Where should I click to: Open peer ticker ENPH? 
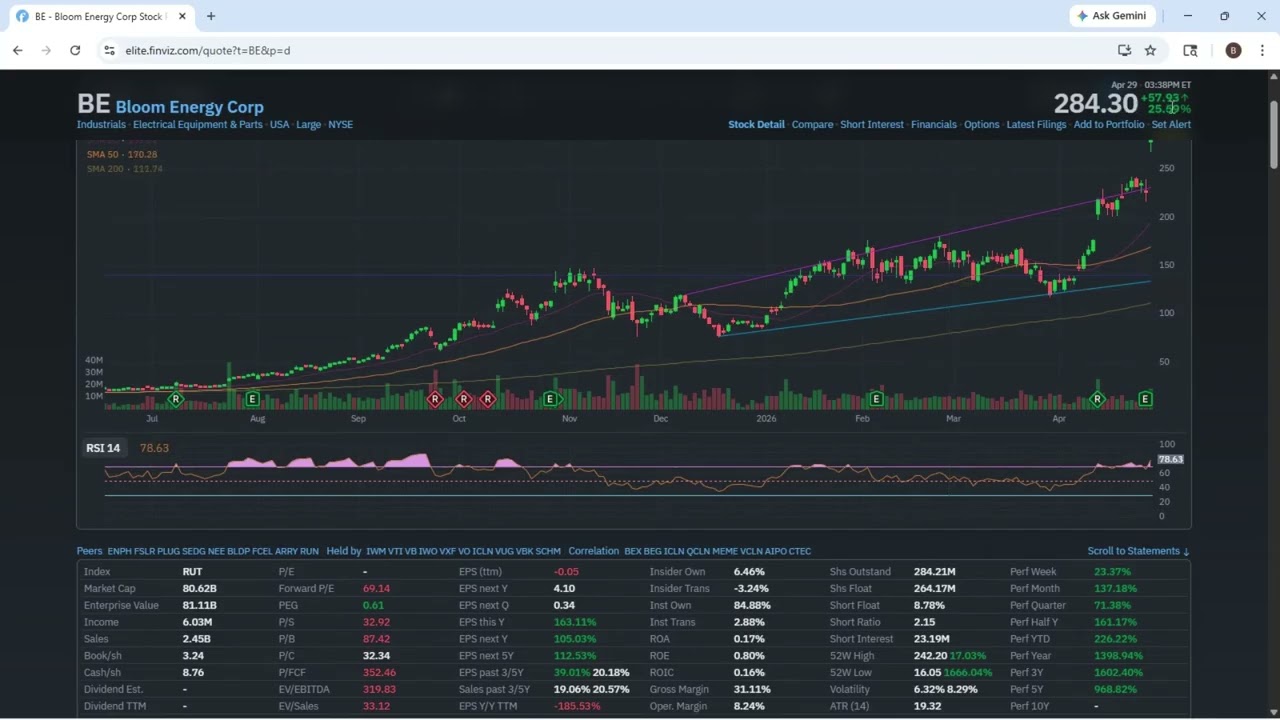coord(119,551)
